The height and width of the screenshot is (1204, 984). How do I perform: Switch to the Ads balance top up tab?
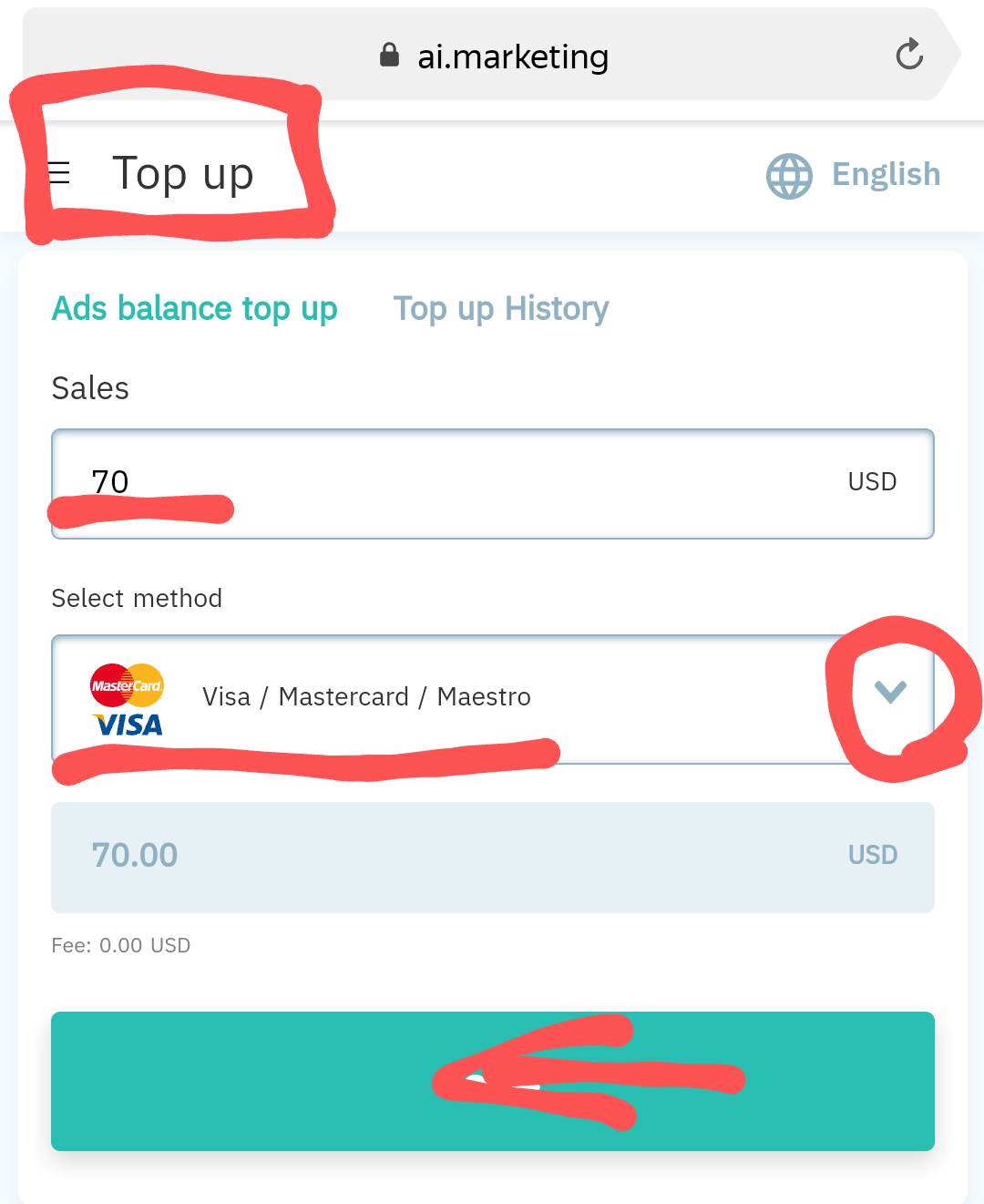195,309
